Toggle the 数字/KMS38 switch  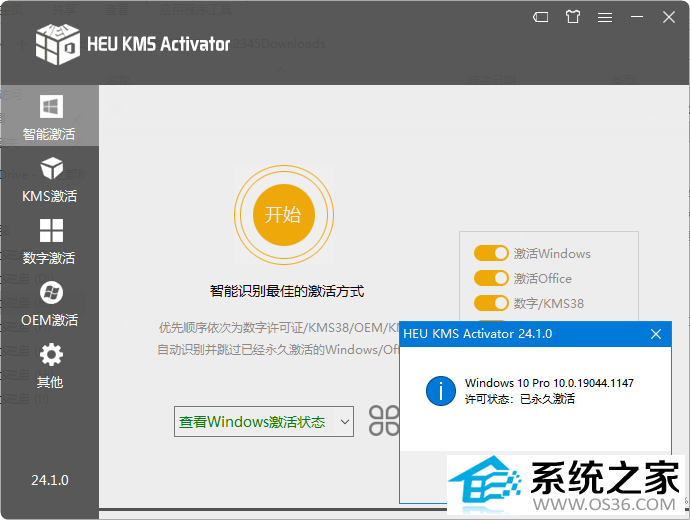point(491,303)
